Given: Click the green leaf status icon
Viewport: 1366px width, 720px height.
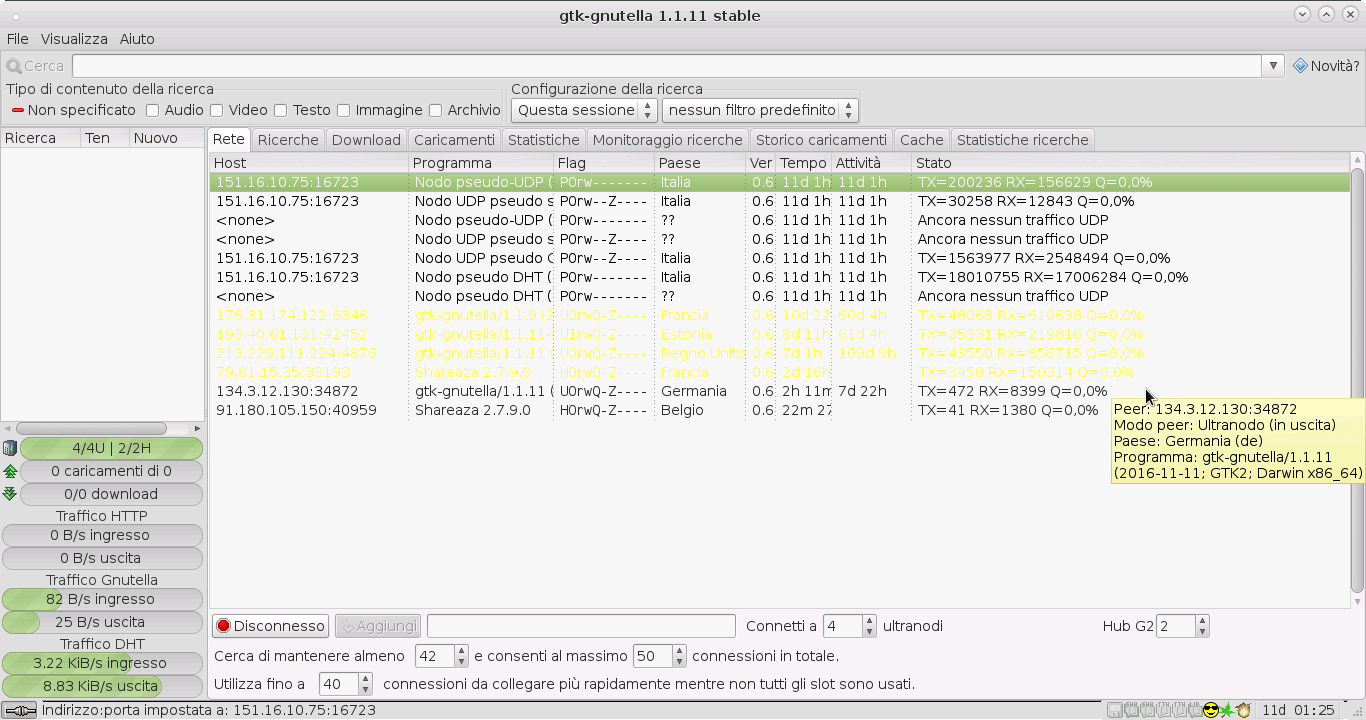Looking at the screenshot, I should [x=1226, y=710].
